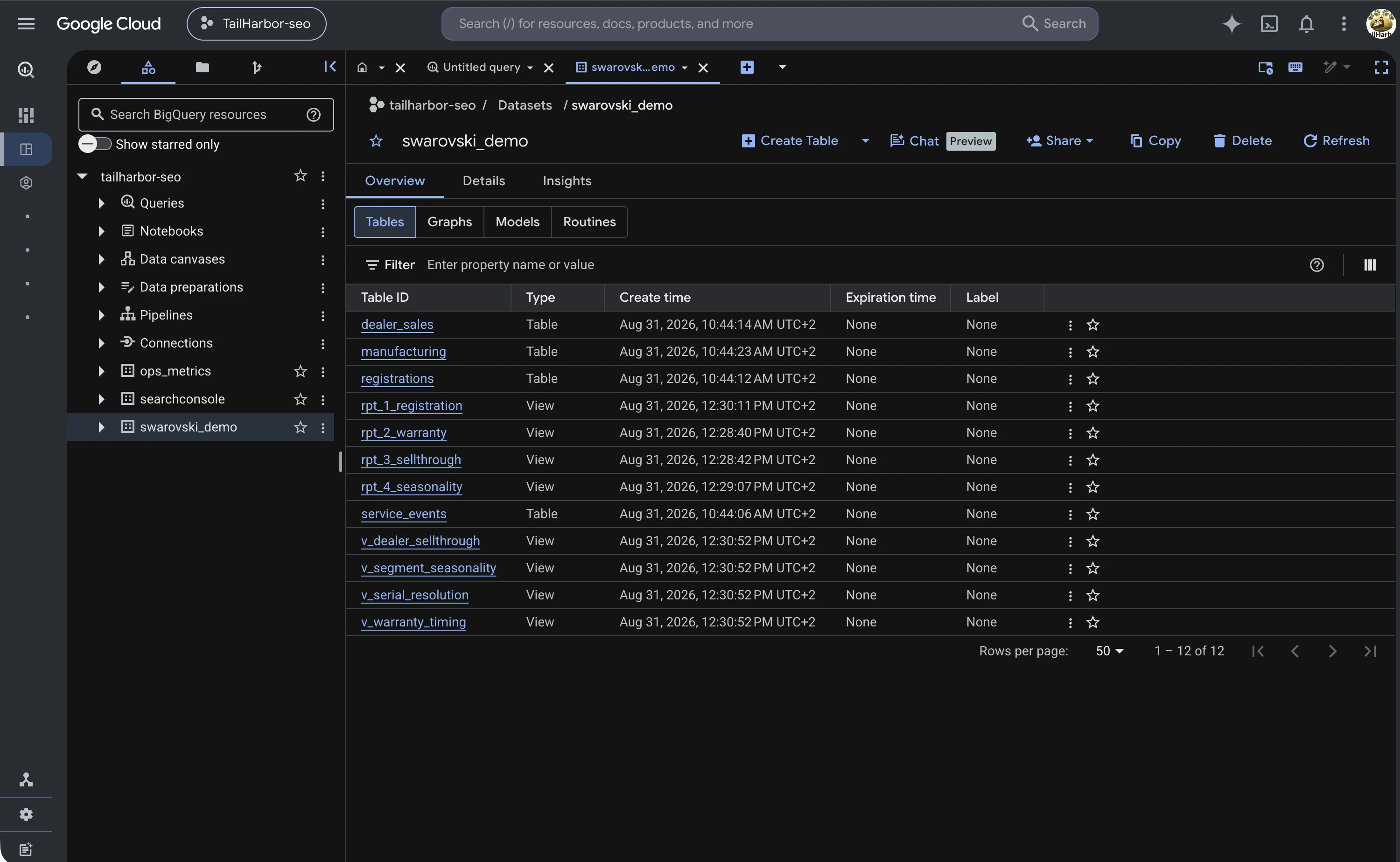Toggle Show starred only switch
The width and height of the screenshot is (1400, 862).
(x=95, y=144)
